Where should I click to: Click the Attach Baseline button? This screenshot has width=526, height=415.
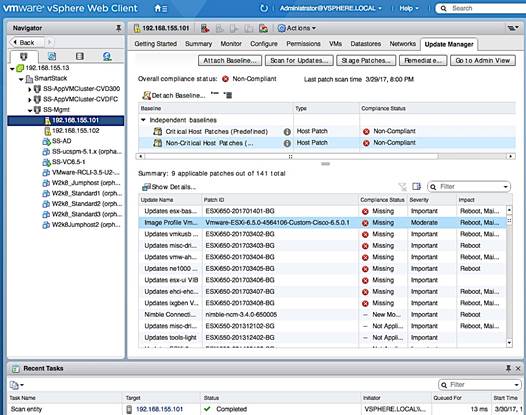click(230, 61)
